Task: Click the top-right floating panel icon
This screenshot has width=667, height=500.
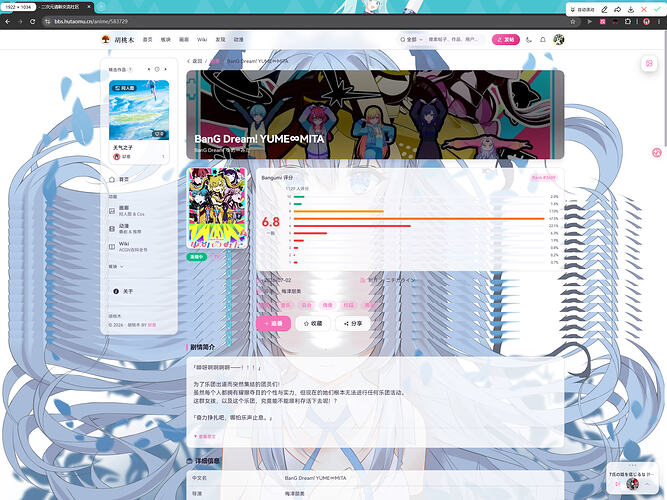Action: [650, 63]
